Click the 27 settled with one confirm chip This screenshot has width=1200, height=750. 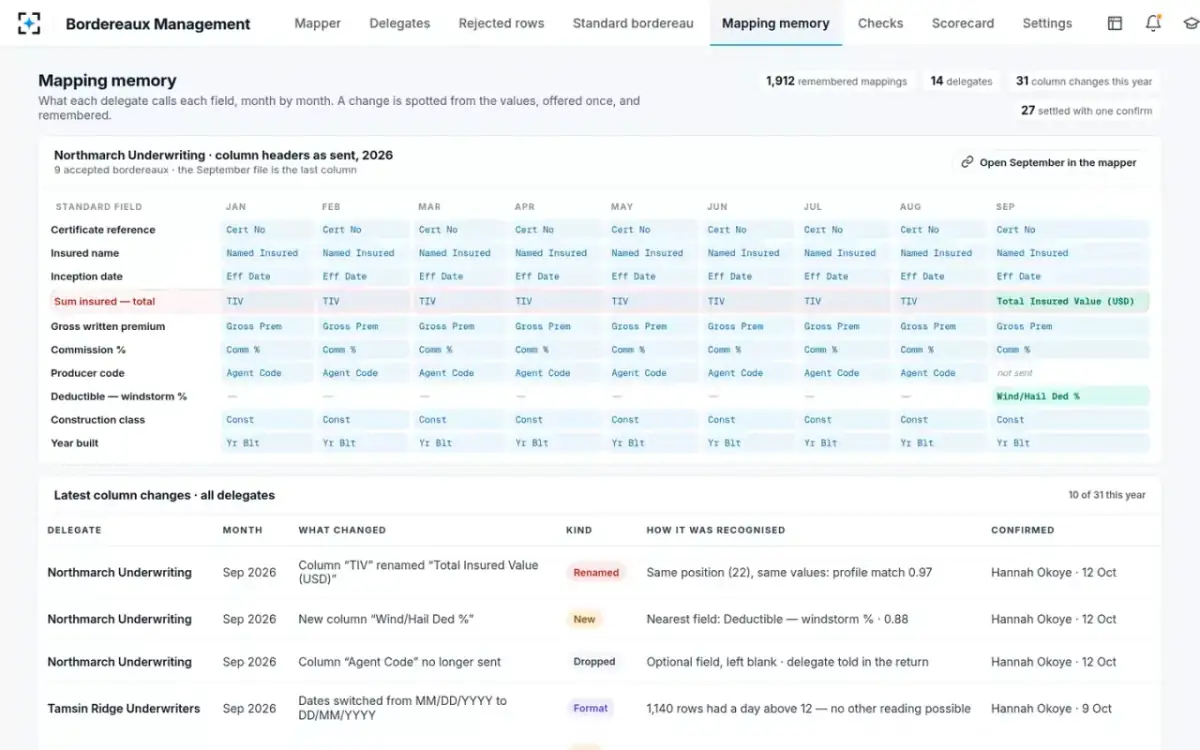[x=1086, y=111]
